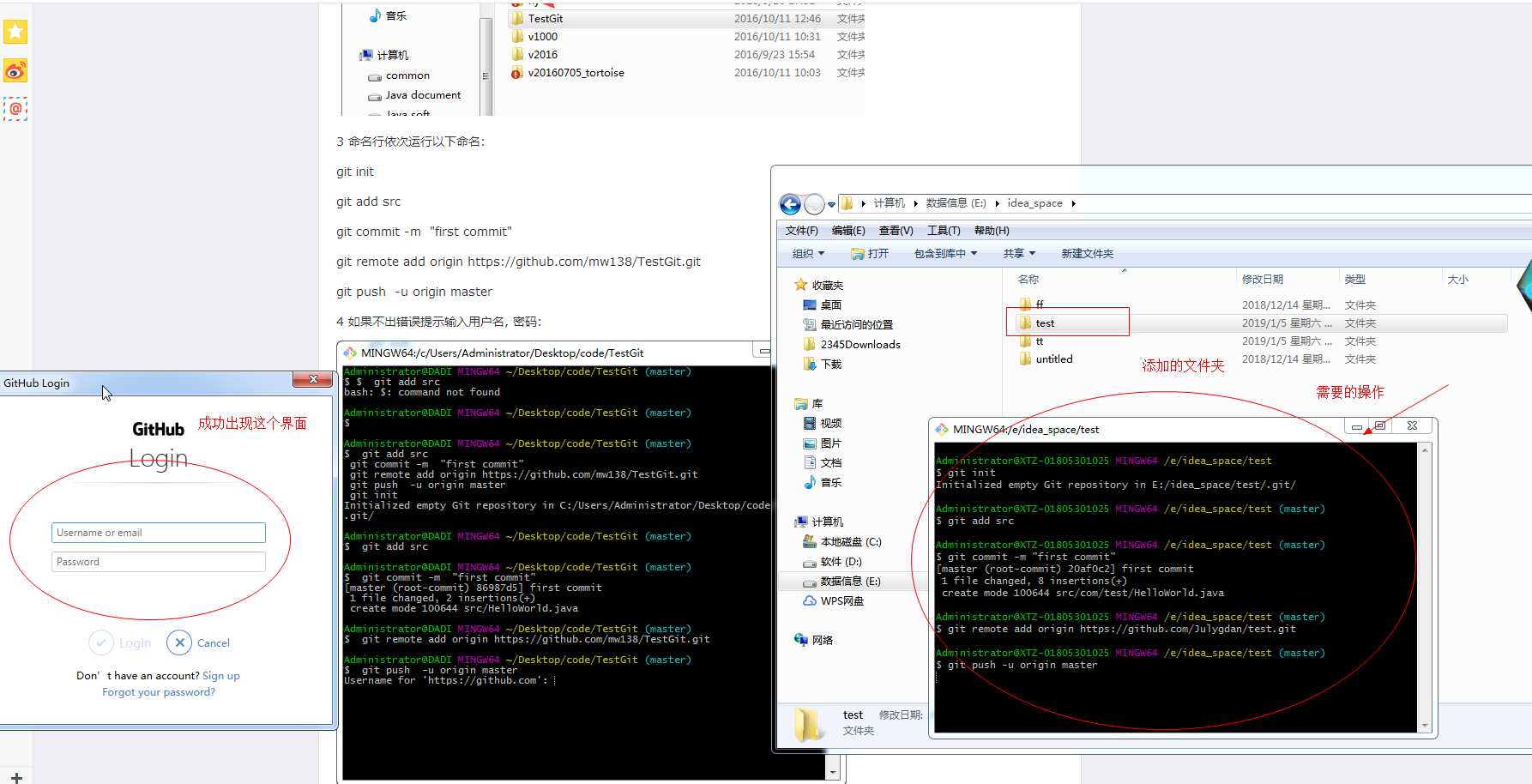Expand arrow after idea_space breadcrumb
This screenshot has width=1532, height=784.
point(1073,203)
